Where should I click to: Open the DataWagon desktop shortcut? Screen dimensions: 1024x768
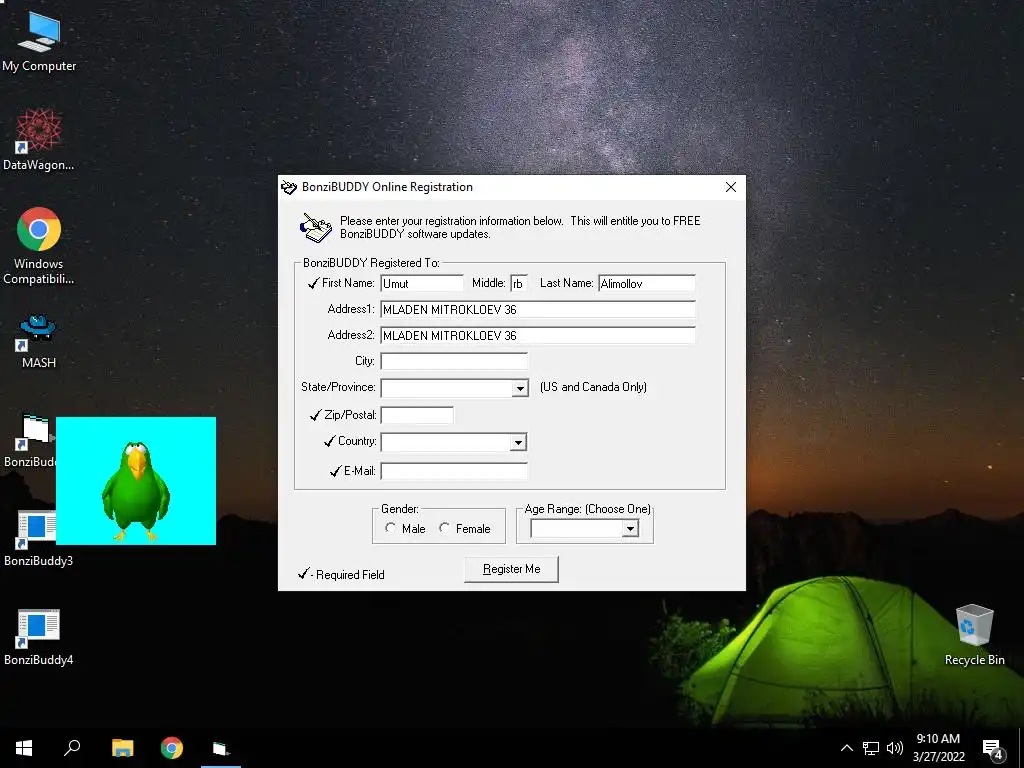pyautogui.click(x=39, y=140)
